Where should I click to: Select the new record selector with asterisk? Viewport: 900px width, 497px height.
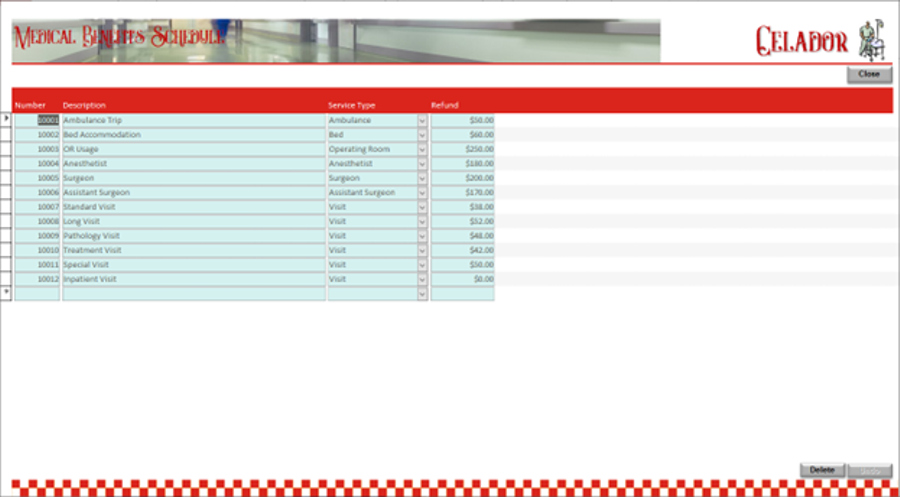pos(6,294)
